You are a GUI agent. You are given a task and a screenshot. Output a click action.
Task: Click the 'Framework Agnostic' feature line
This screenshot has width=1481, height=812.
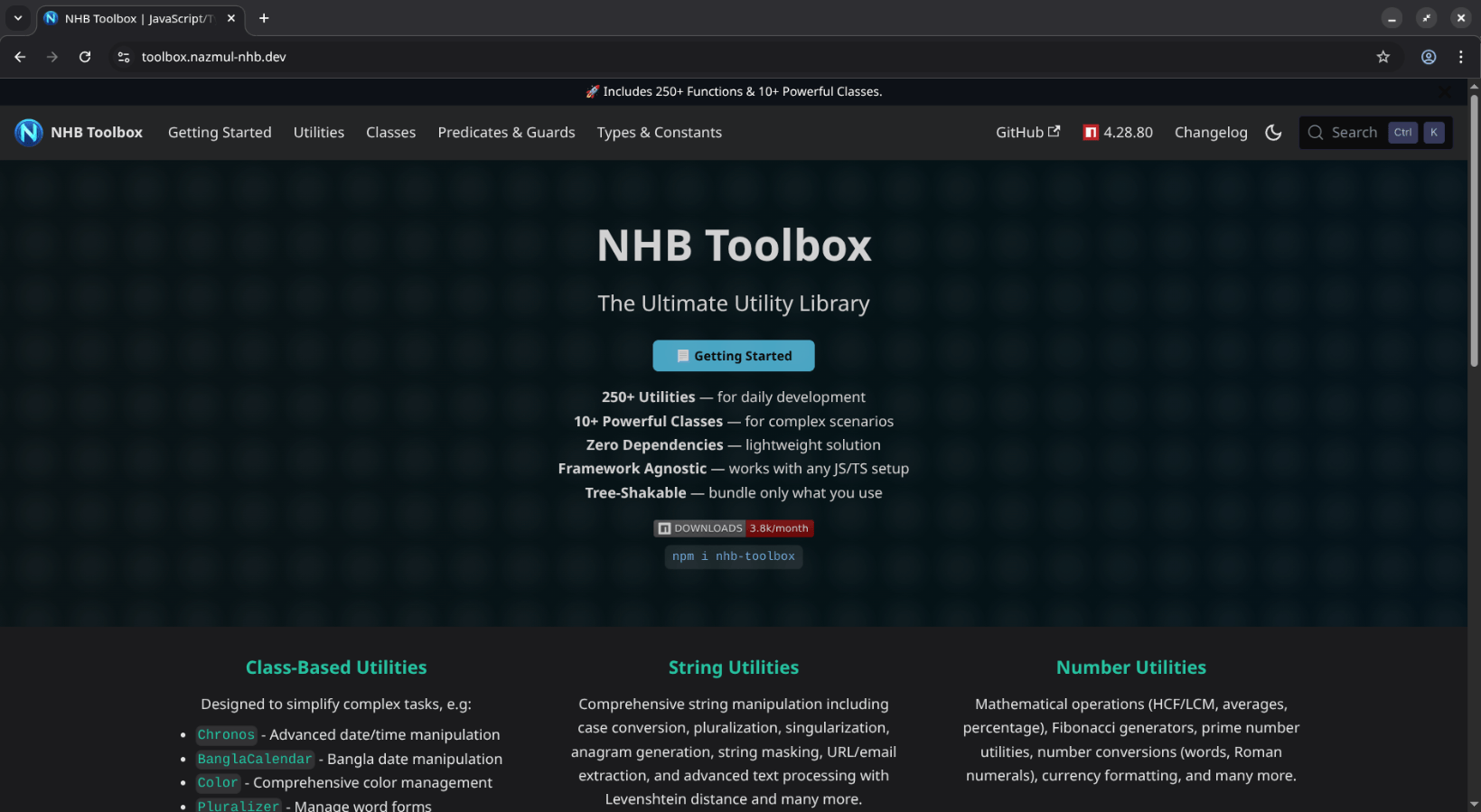tap(734, 469)
